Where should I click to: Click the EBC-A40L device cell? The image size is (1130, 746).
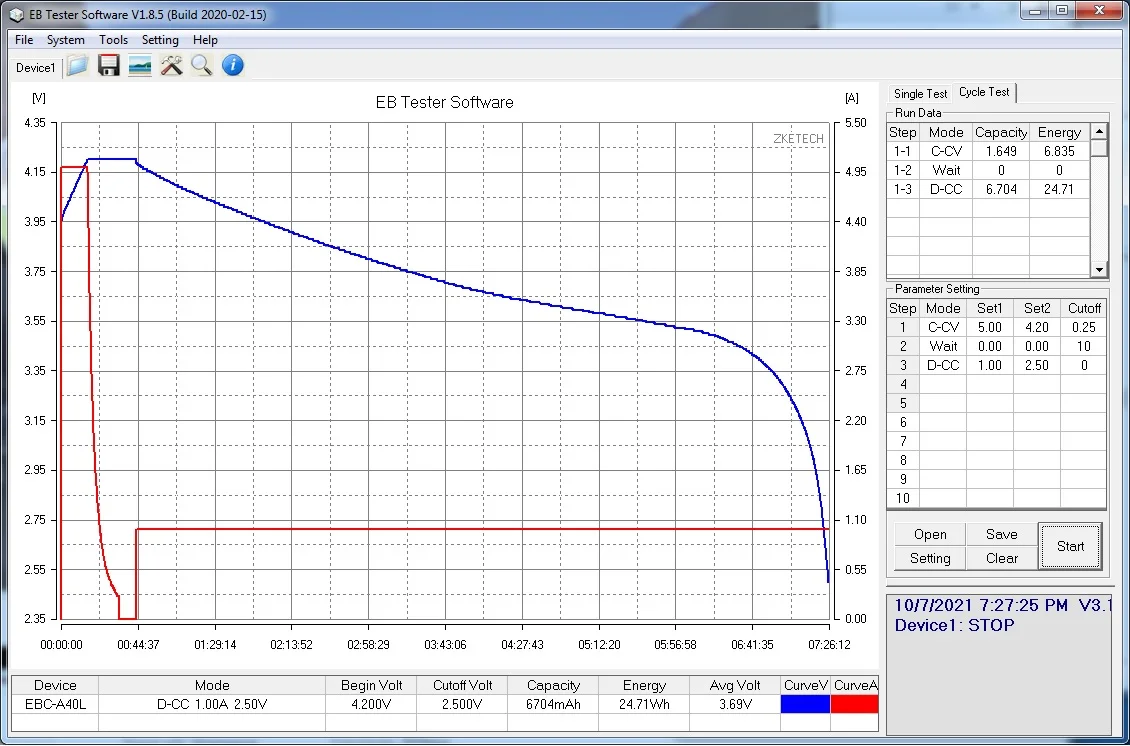(x=55, y=704)
